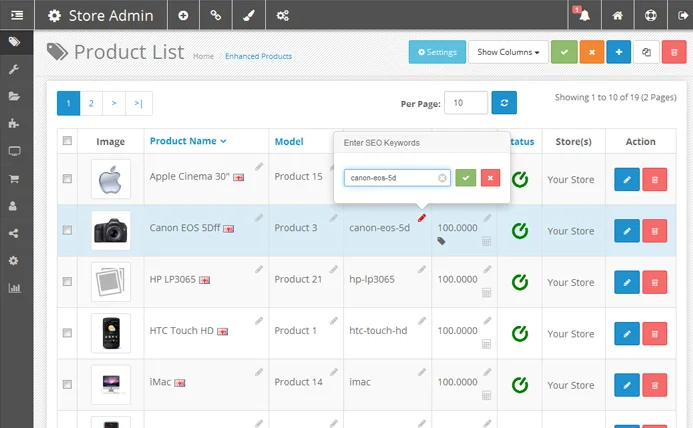Select page 1 pagination button
Screen dimensions: 693x428
click(x=69, y=103)
